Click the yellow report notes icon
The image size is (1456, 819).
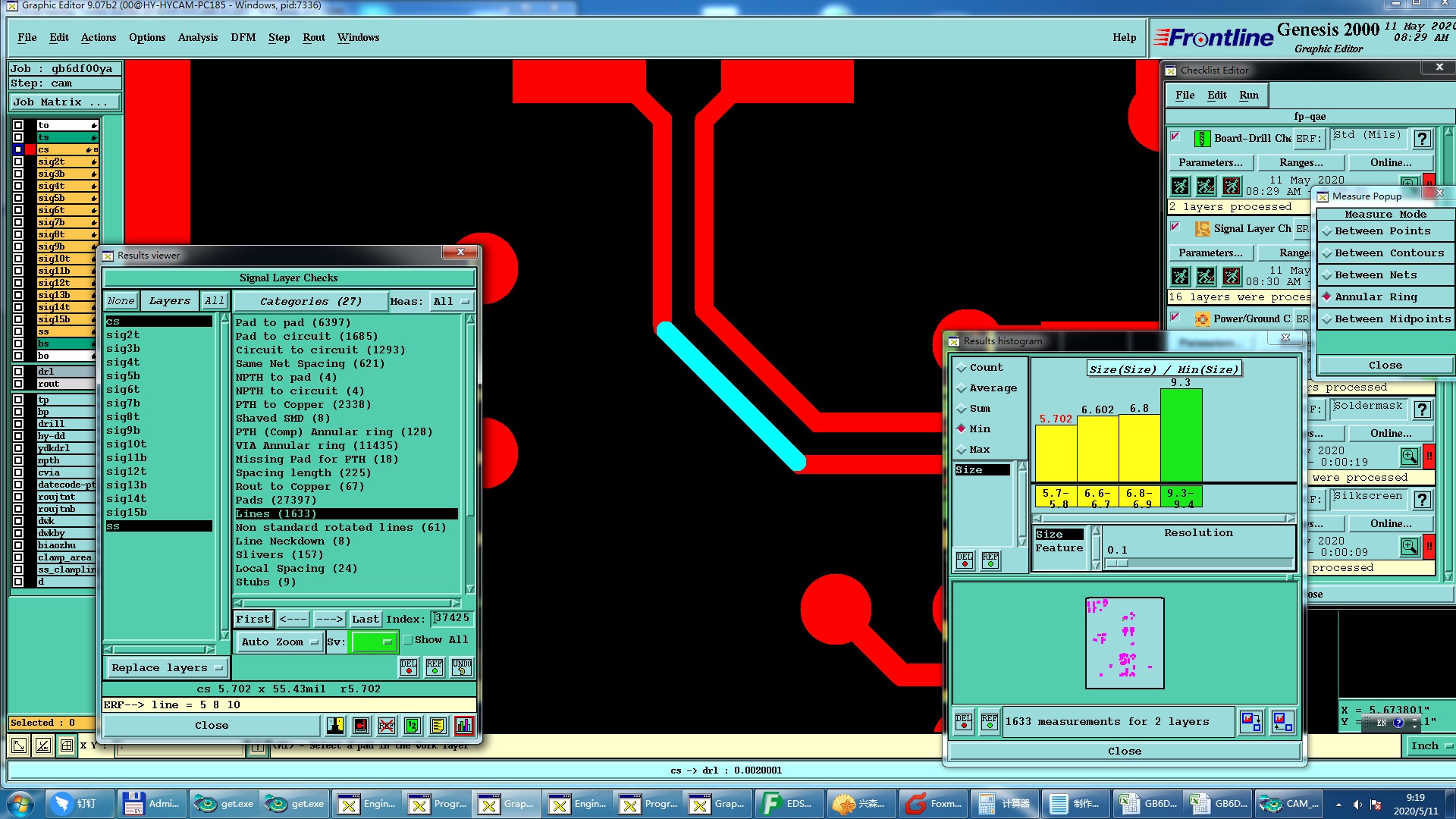click(438, 726)
